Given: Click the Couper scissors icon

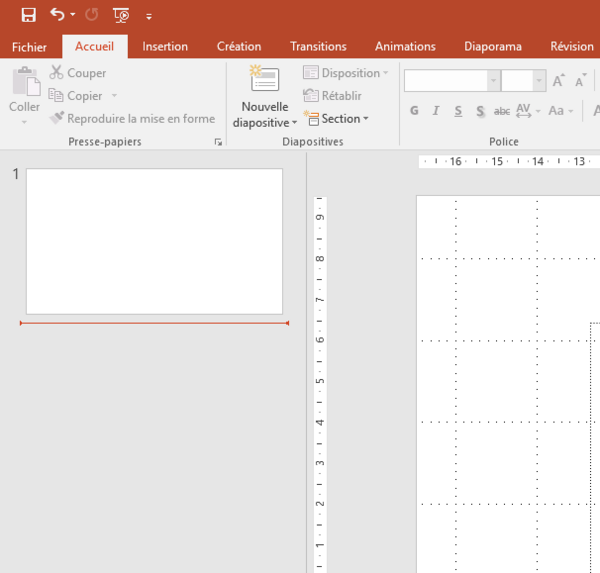Looking at the screenshot, I should tap(56, 72).
